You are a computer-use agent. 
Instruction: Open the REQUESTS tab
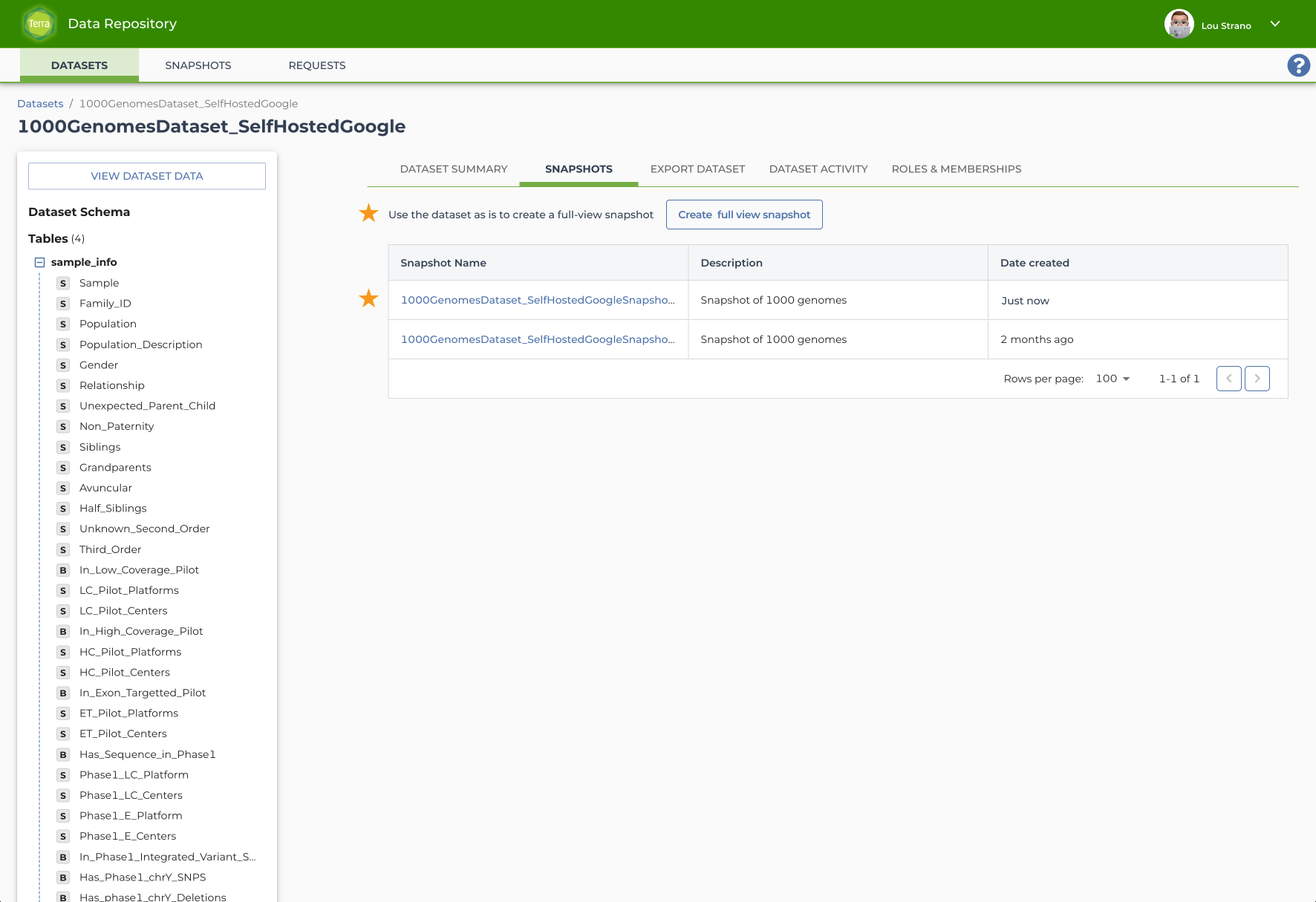coord(317,65)
